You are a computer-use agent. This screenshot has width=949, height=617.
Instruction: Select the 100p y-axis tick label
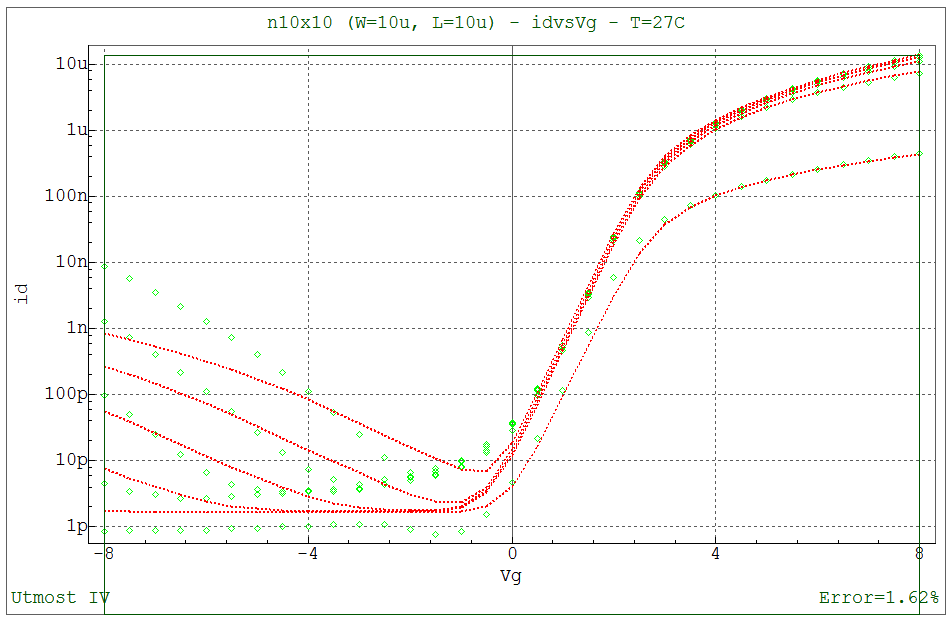click(x=67, y=394)
